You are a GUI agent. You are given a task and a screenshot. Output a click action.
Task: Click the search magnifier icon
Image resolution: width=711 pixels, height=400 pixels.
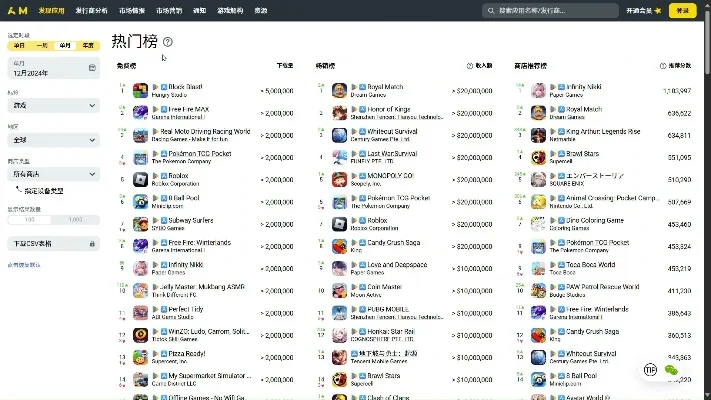point(491,10)
